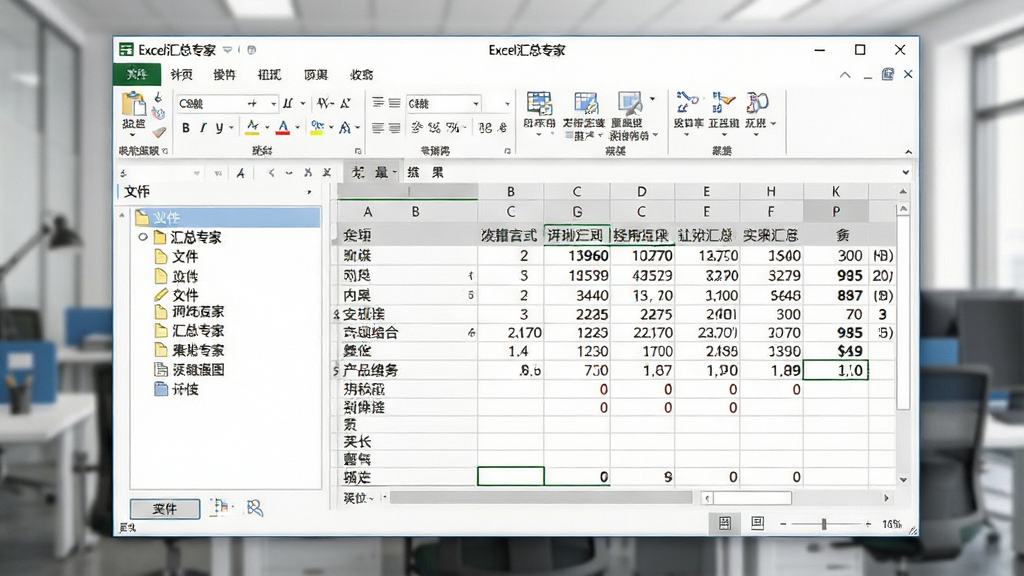The image size is (1024, 576).
Task: Click the horizontal scrollbar thumb below the sheet
Action: pyautogui.click(x=752, y=498)
